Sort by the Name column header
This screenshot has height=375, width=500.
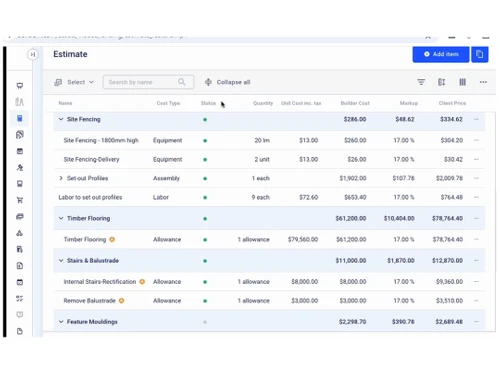click(65, 103)
